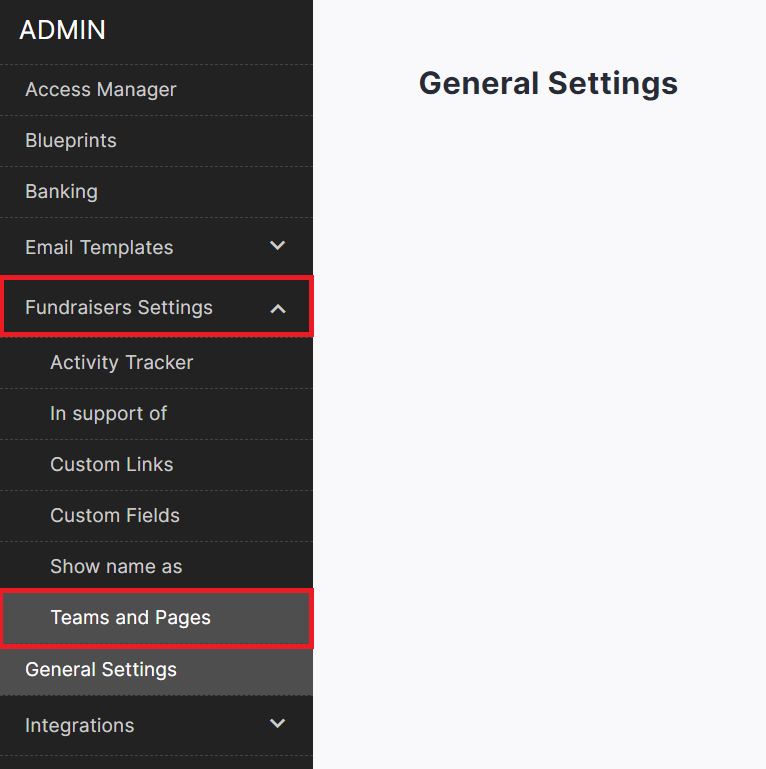This screenshot has width=766, height=769.
Task: Click the General Settings page heading
Action: pos(548,83)
